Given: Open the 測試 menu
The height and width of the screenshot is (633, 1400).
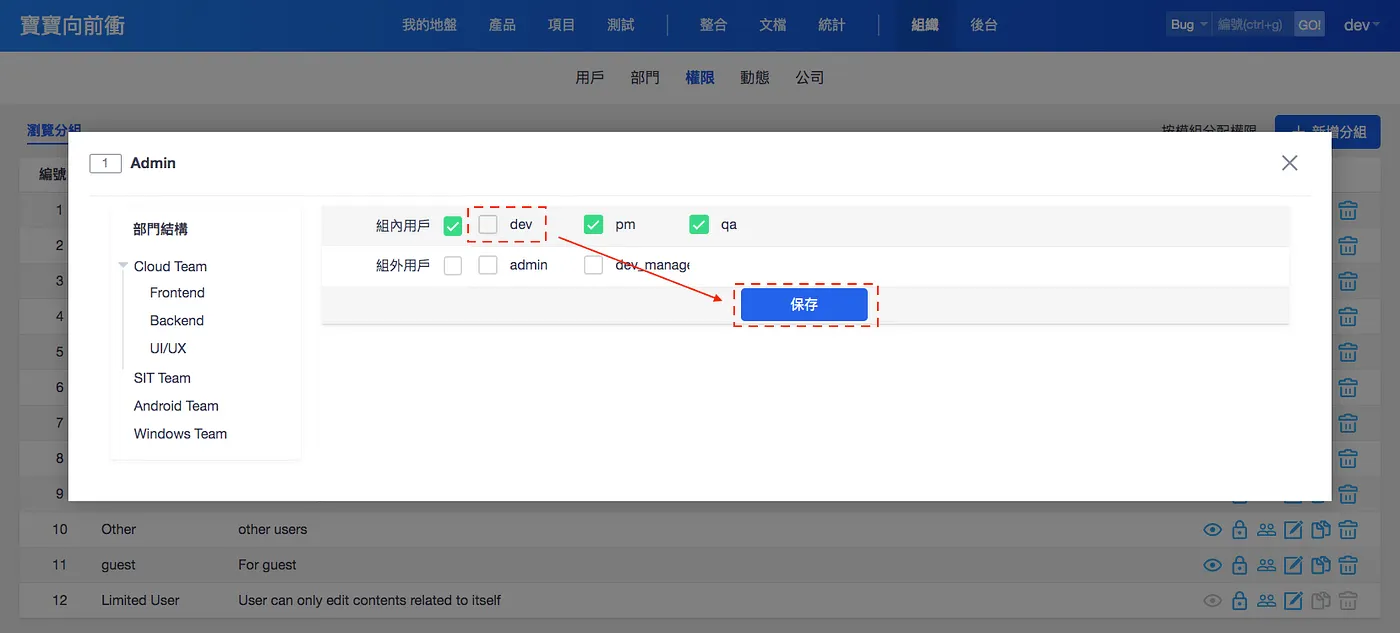Looking at the screenshot, I should pyautogui.click(x=621, y=25).
